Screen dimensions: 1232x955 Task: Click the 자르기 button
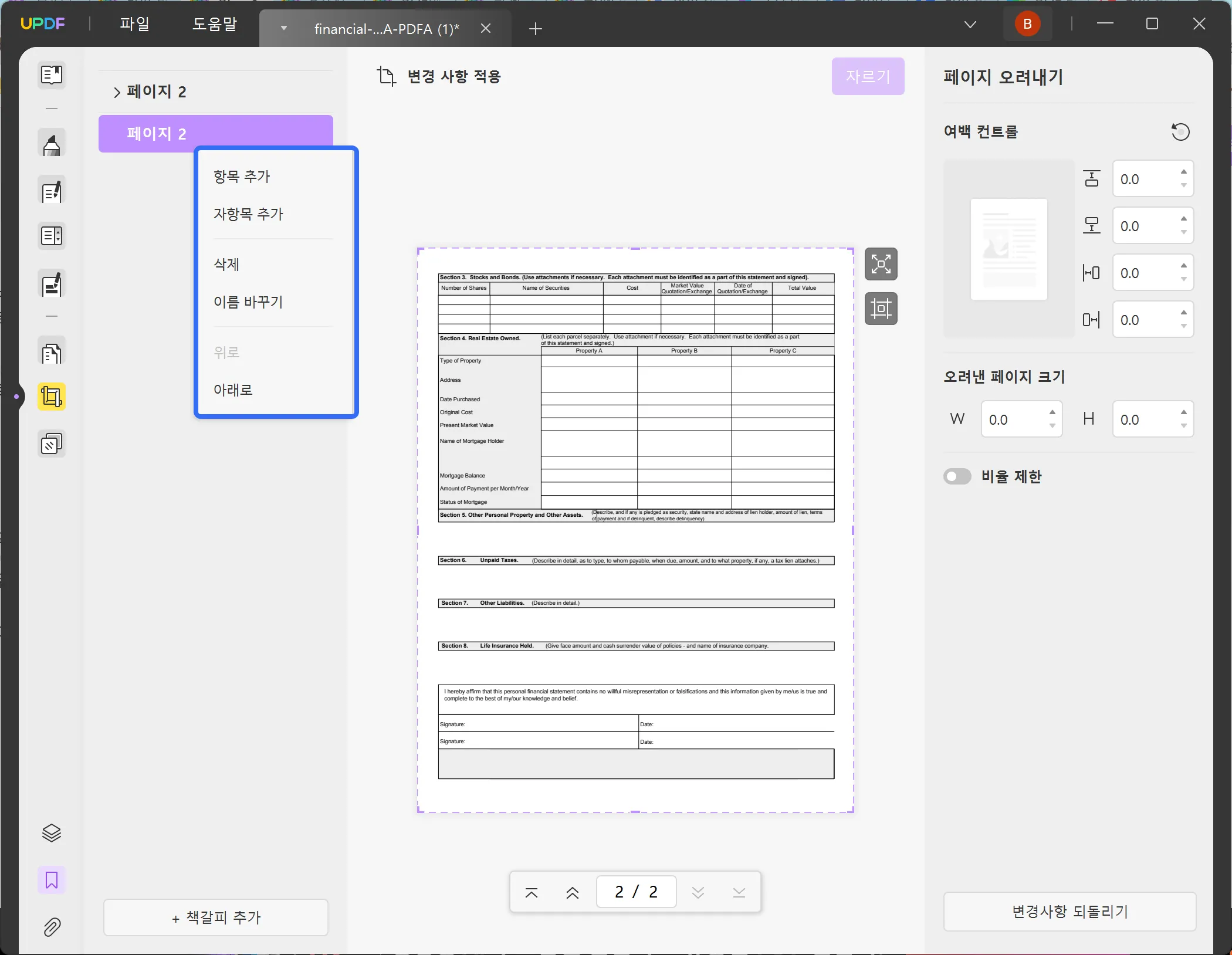(868, 76)
